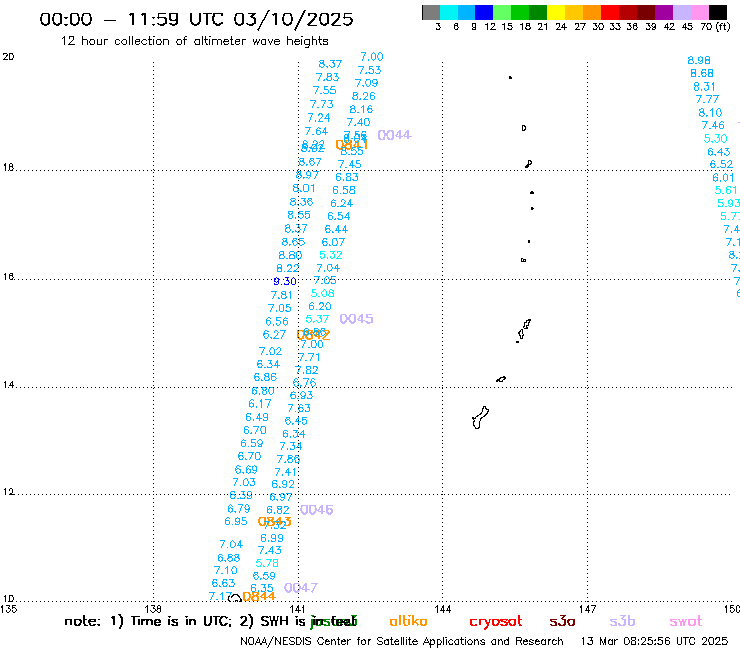Click the NOAA/NESDIS credit line

tap(402, 642)
